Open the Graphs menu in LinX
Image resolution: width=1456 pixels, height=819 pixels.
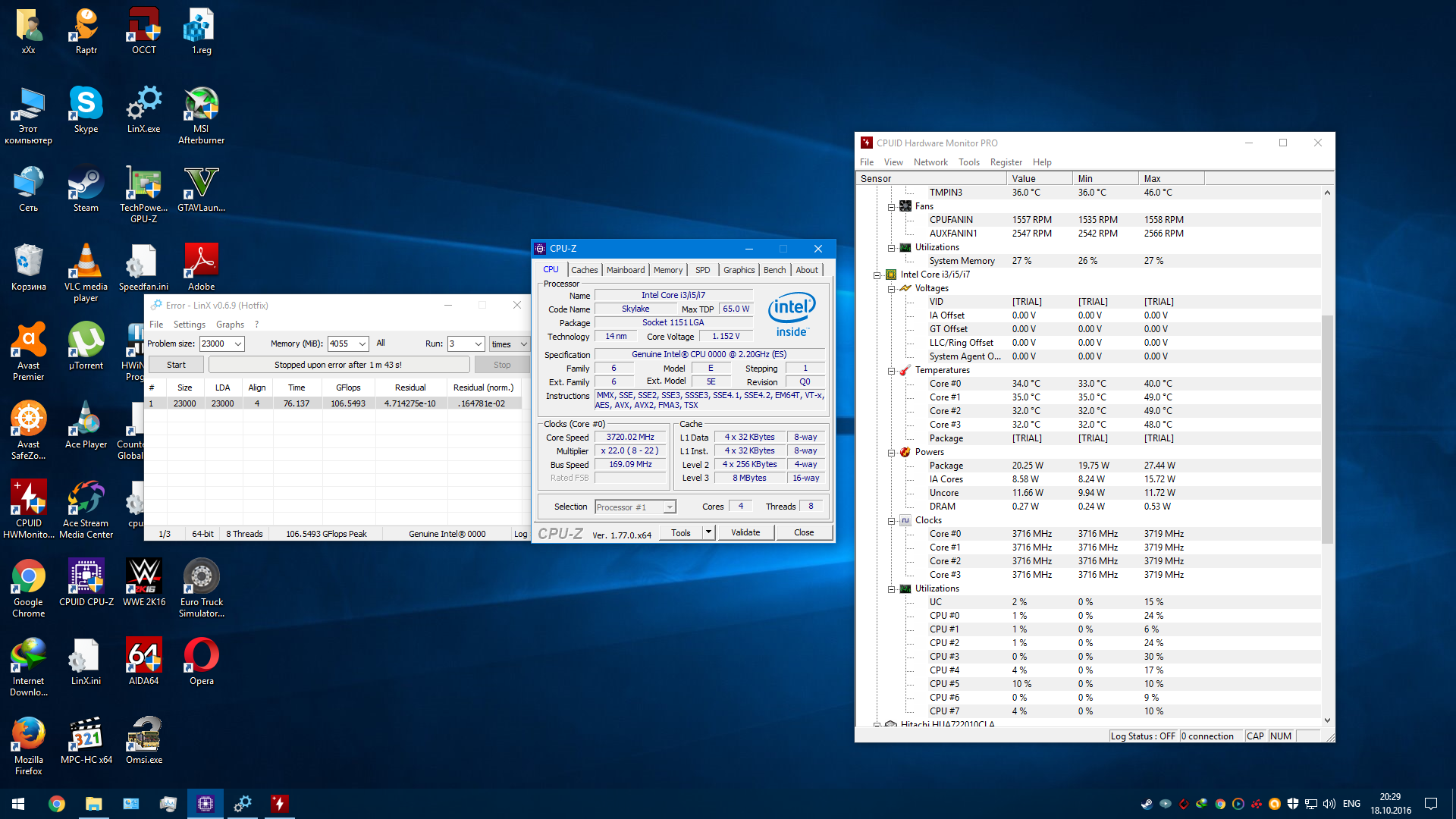click(230, 325)
